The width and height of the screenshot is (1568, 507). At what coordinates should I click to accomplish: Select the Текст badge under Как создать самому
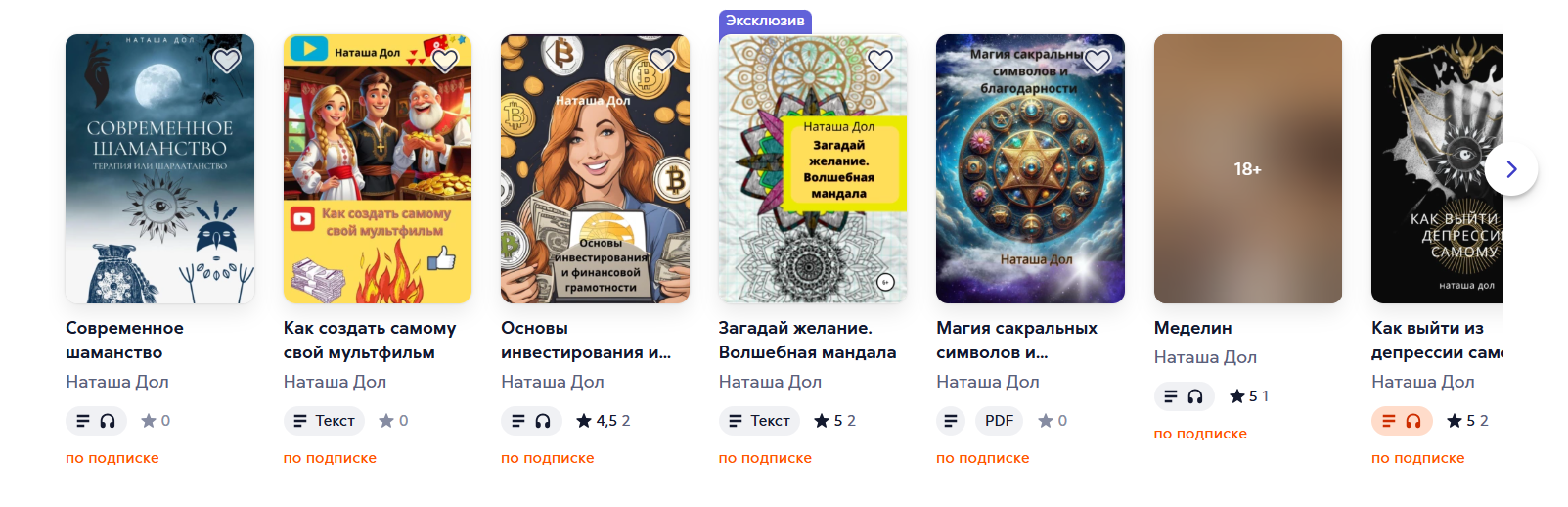pyautogui.click(x=324, y=421)
